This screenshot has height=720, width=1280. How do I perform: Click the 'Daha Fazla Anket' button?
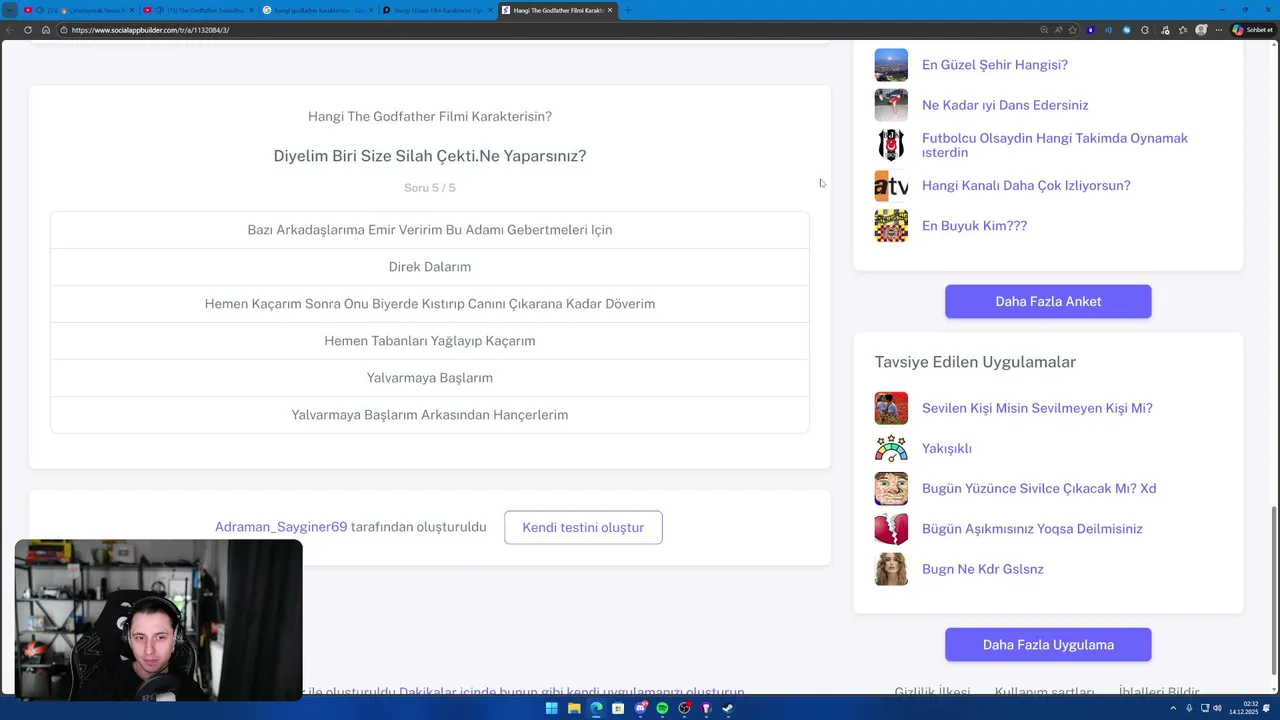tap(1048, 301)
